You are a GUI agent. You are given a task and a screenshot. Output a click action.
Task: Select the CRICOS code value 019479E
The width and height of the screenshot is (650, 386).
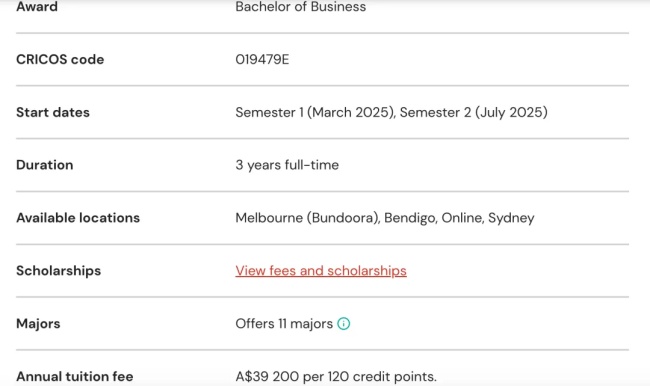pyautogui.click(x=262, y=59)
